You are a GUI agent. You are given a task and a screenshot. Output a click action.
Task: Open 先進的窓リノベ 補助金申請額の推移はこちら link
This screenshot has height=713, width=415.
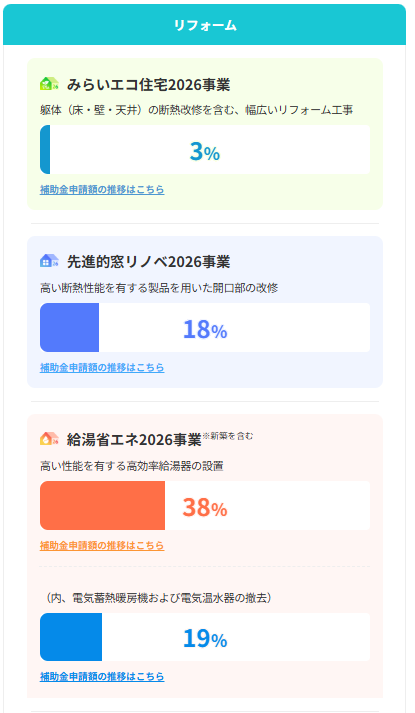(102, 367)
